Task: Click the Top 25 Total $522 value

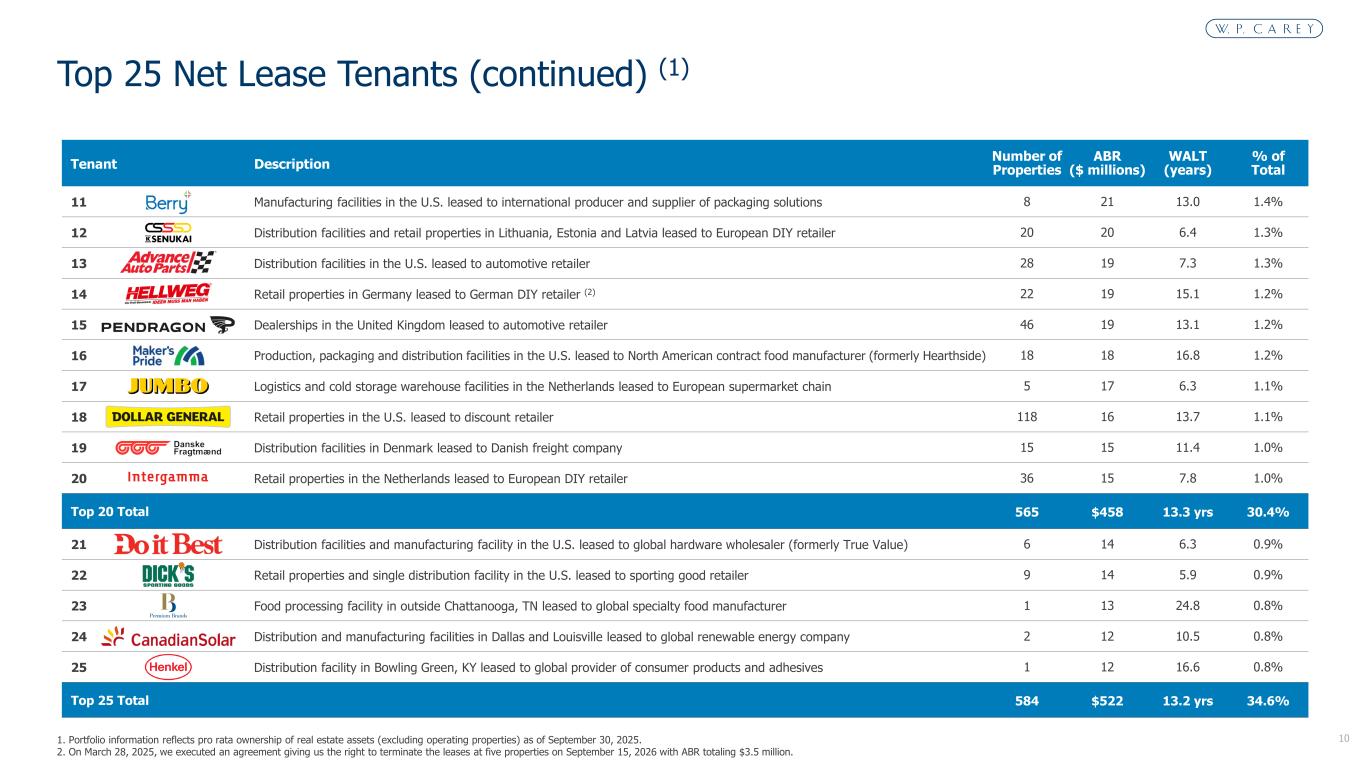Action: [x=1107, y=701]
